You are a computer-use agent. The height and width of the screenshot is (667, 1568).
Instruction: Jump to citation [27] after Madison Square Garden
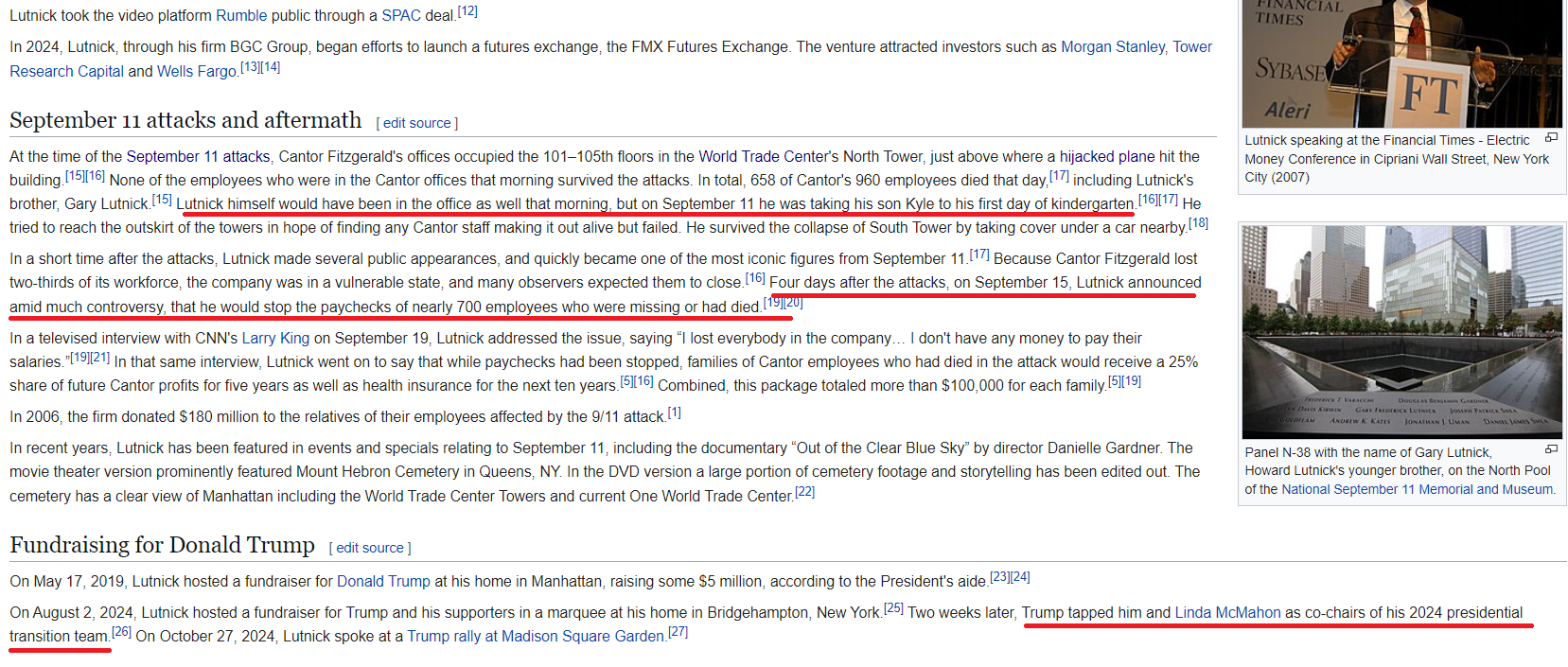point(678,631)
